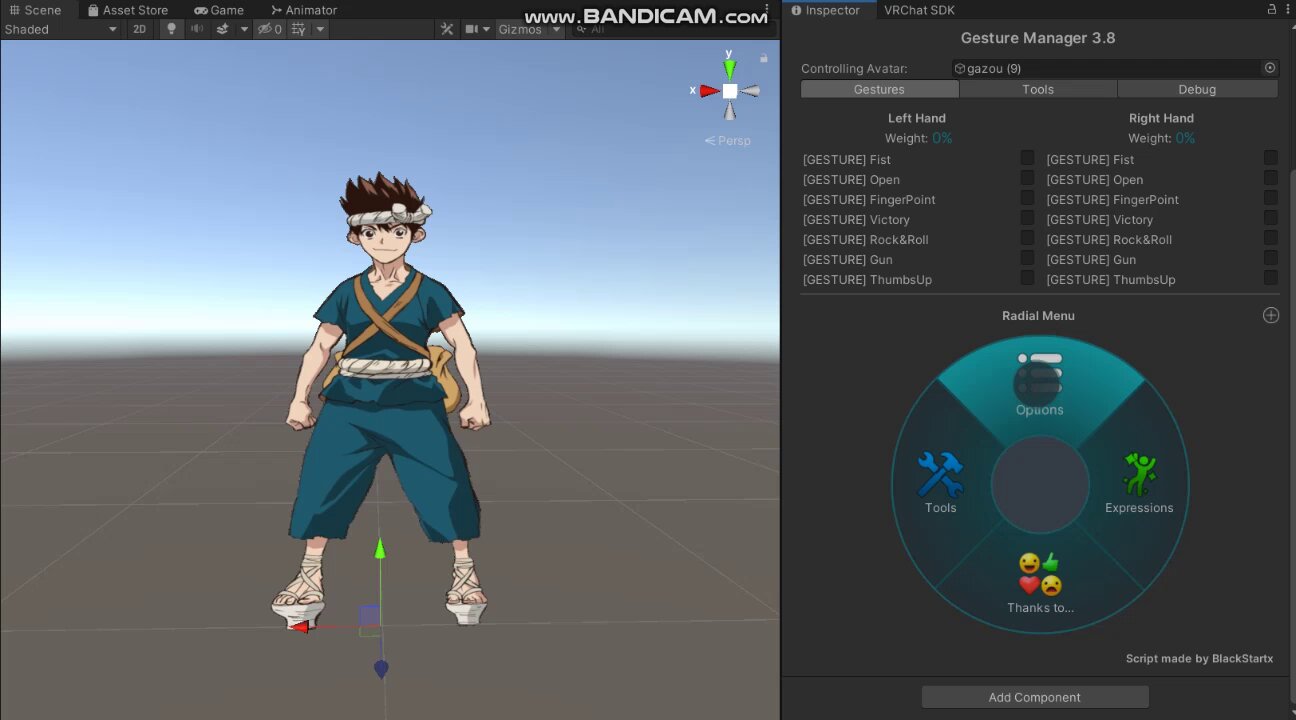Enable Left Hand FingerPoint gesture checkbox
Image resolution: width=1296 pixels, height=720 pixels.
coord(1027,198)
